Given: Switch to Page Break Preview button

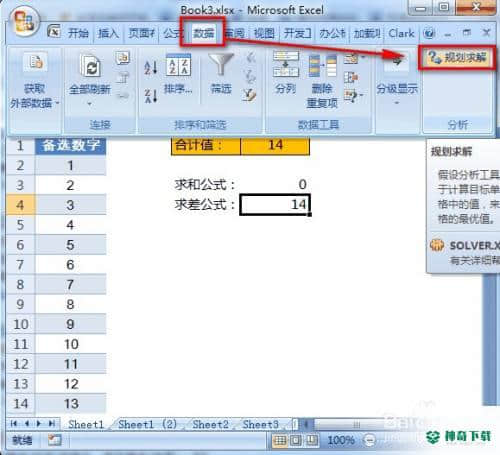Looking at the screenshot, I should tap(311, 441).
